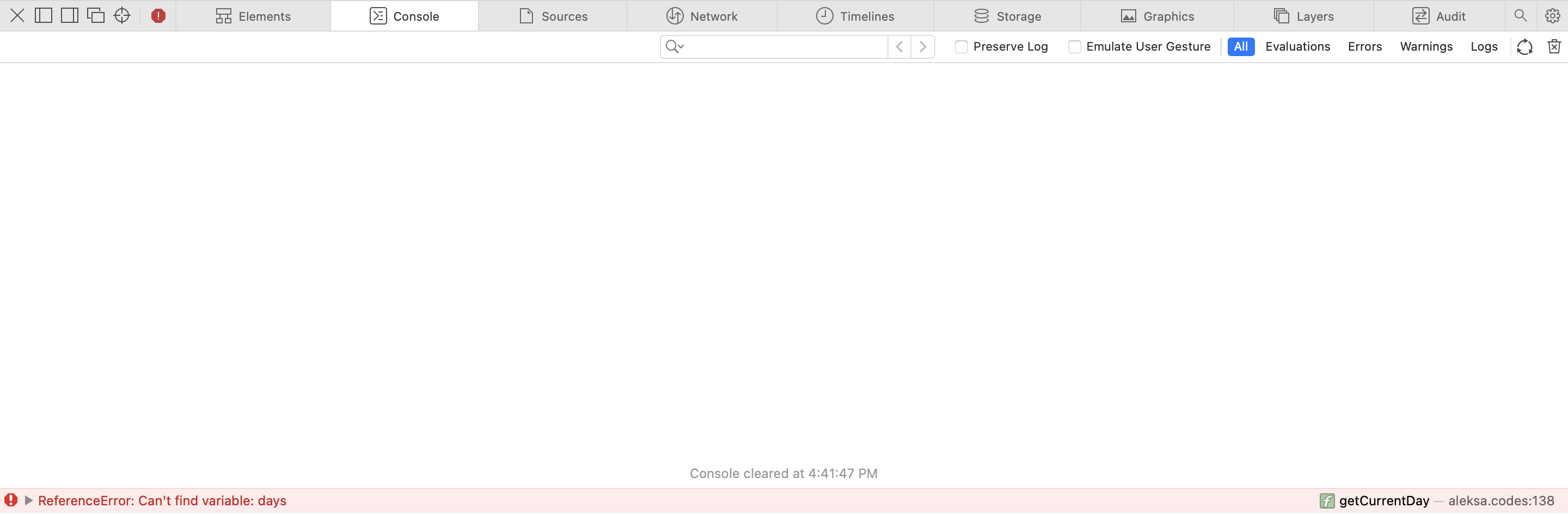Open inspector search with magnifier icon
Viewport: 1568px width, 514px height.
[1520, 16]
